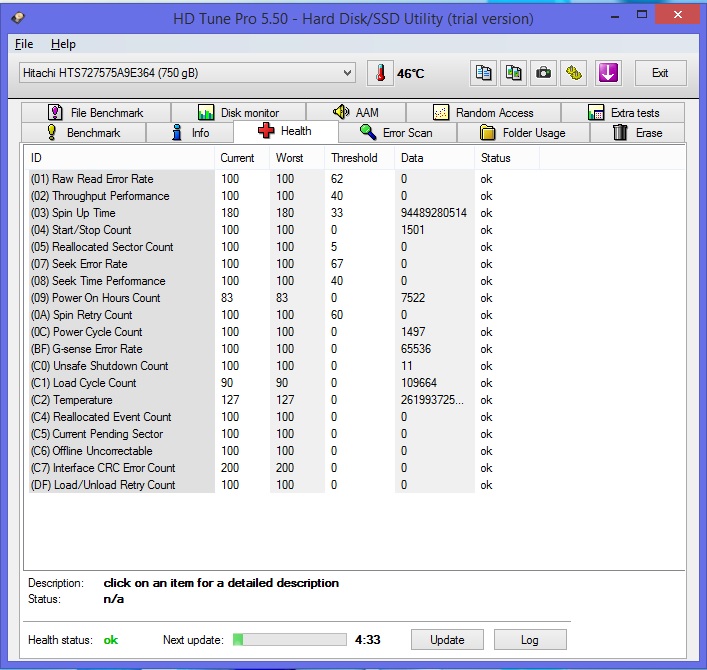This screenshot has width=707, height=670.
Task: Click the camera screenshot icon
Action: coord(543,73)
